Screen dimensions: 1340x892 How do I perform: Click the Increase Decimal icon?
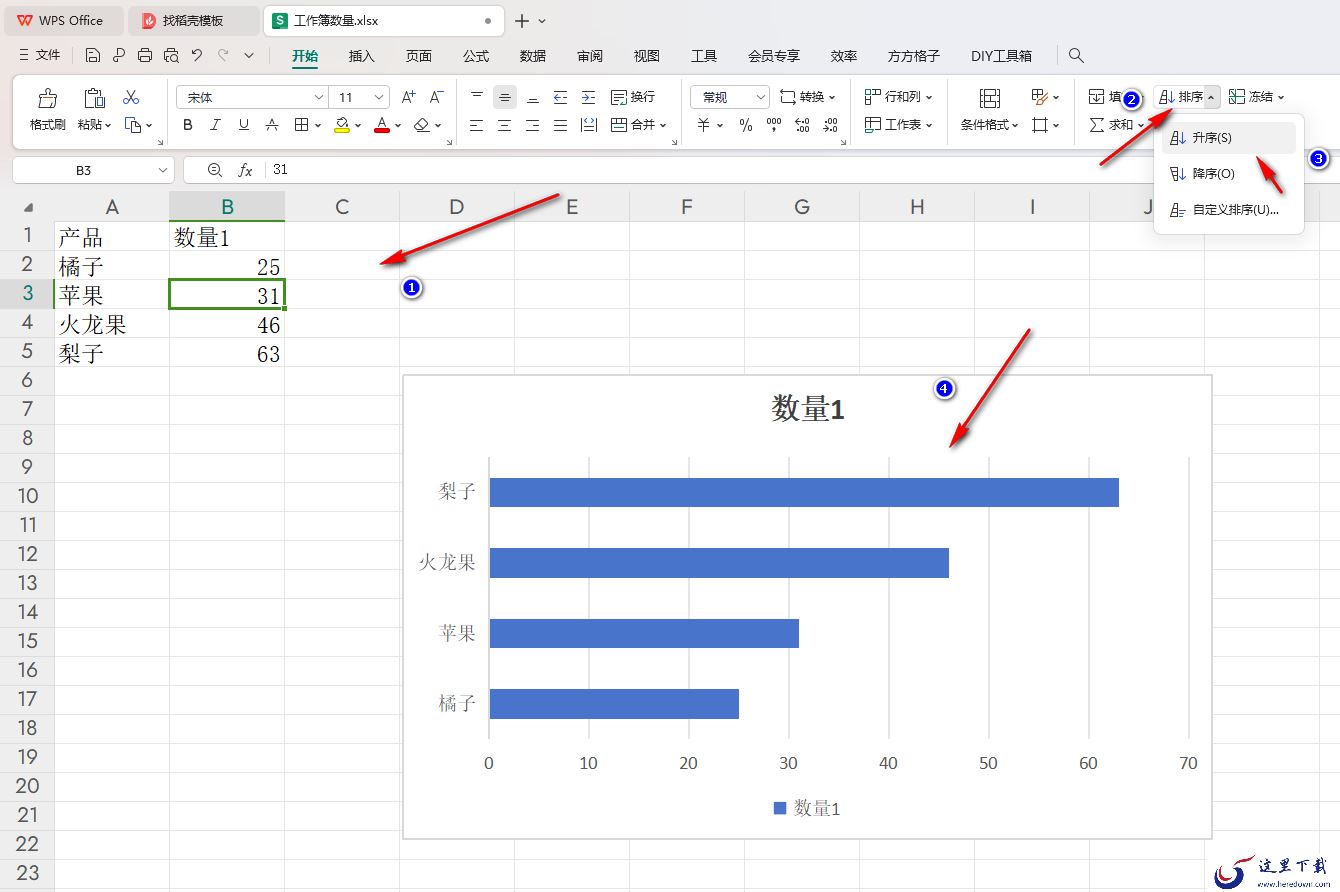[x=802, y=125]
